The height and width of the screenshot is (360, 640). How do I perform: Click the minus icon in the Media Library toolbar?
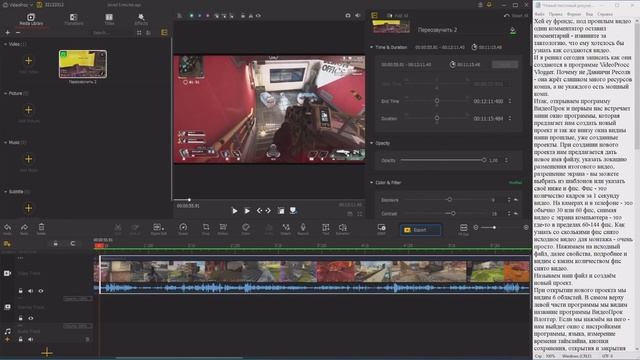pyautogui.click(x=18, y=33)
